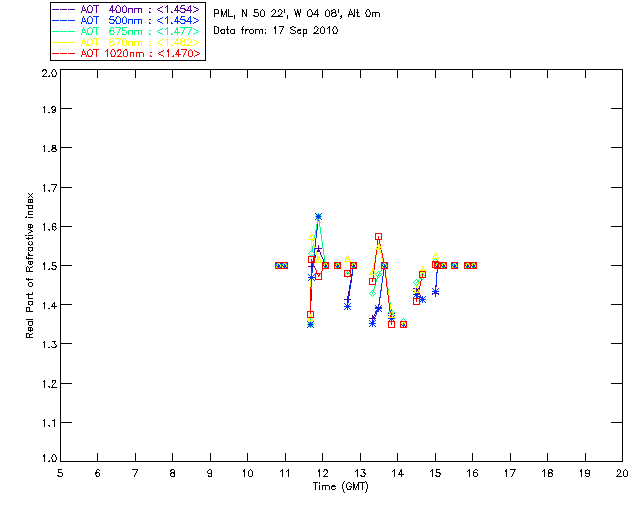Click the AOT 675nm legend entry
This screenshot has width=640, height=512.
(126, 31)
